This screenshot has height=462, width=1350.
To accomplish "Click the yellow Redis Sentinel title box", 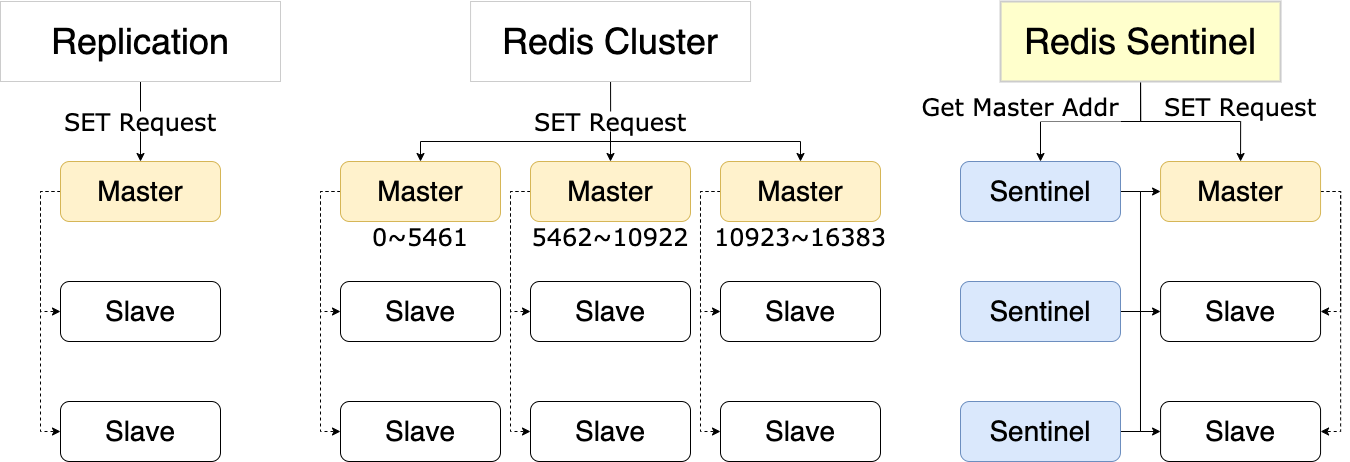I will 1140,42.
